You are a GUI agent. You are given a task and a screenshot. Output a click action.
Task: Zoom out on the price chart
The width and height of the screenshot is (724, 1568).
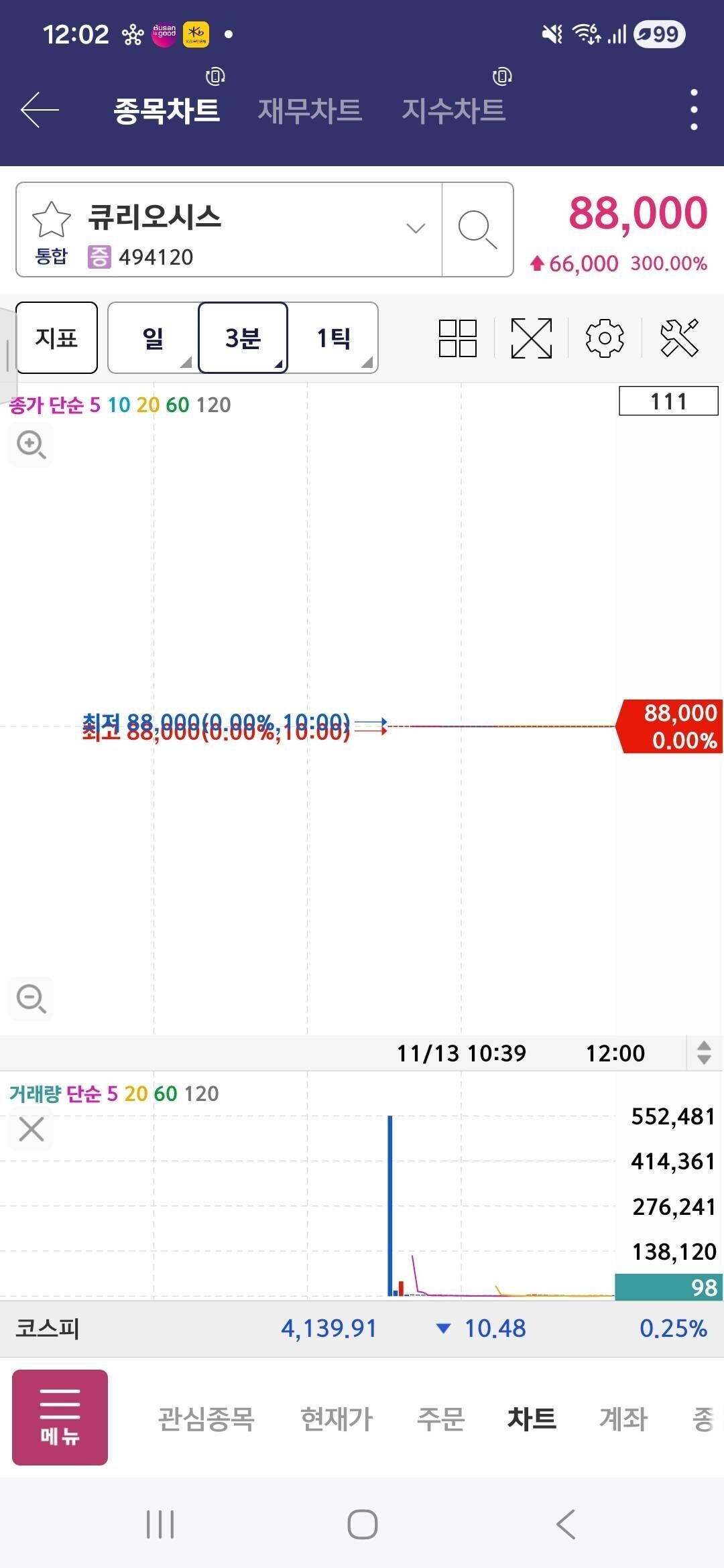click(x=31, y=998)
